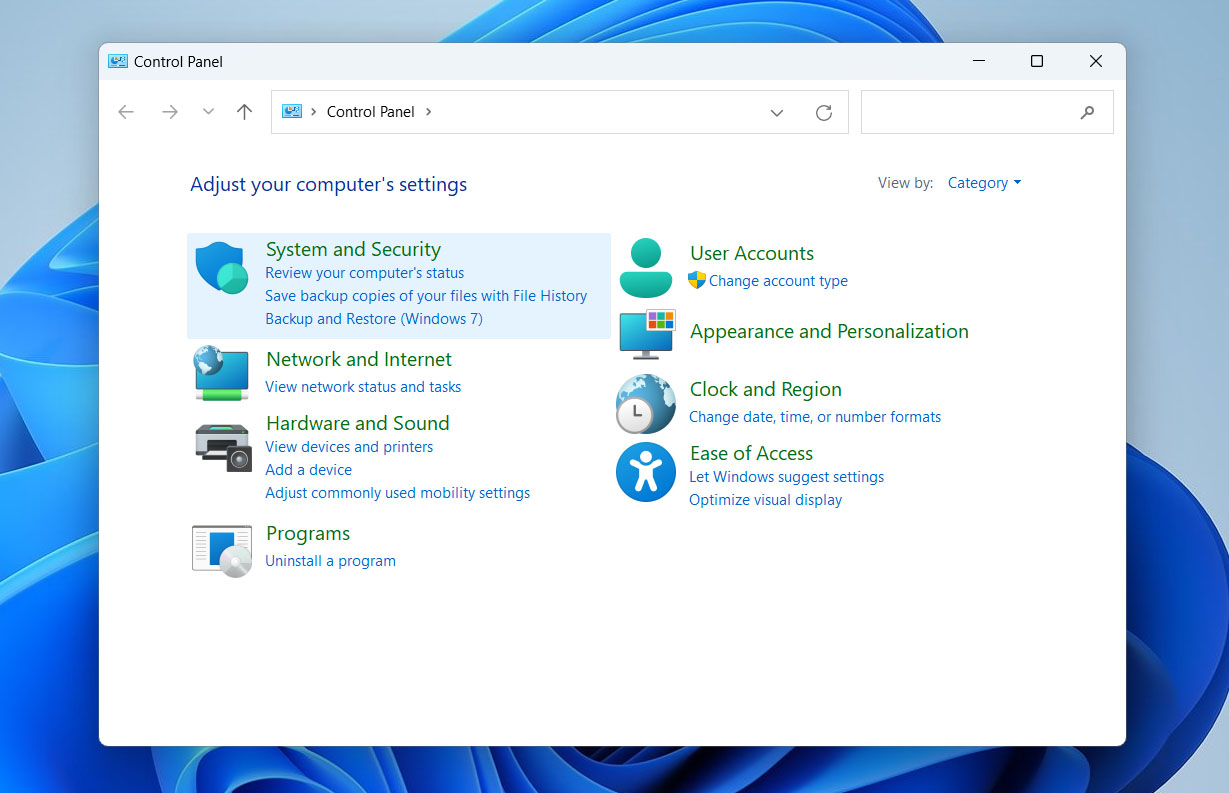
Task: Open the View by Category dropdown
Action: click(x=984, y=183)
